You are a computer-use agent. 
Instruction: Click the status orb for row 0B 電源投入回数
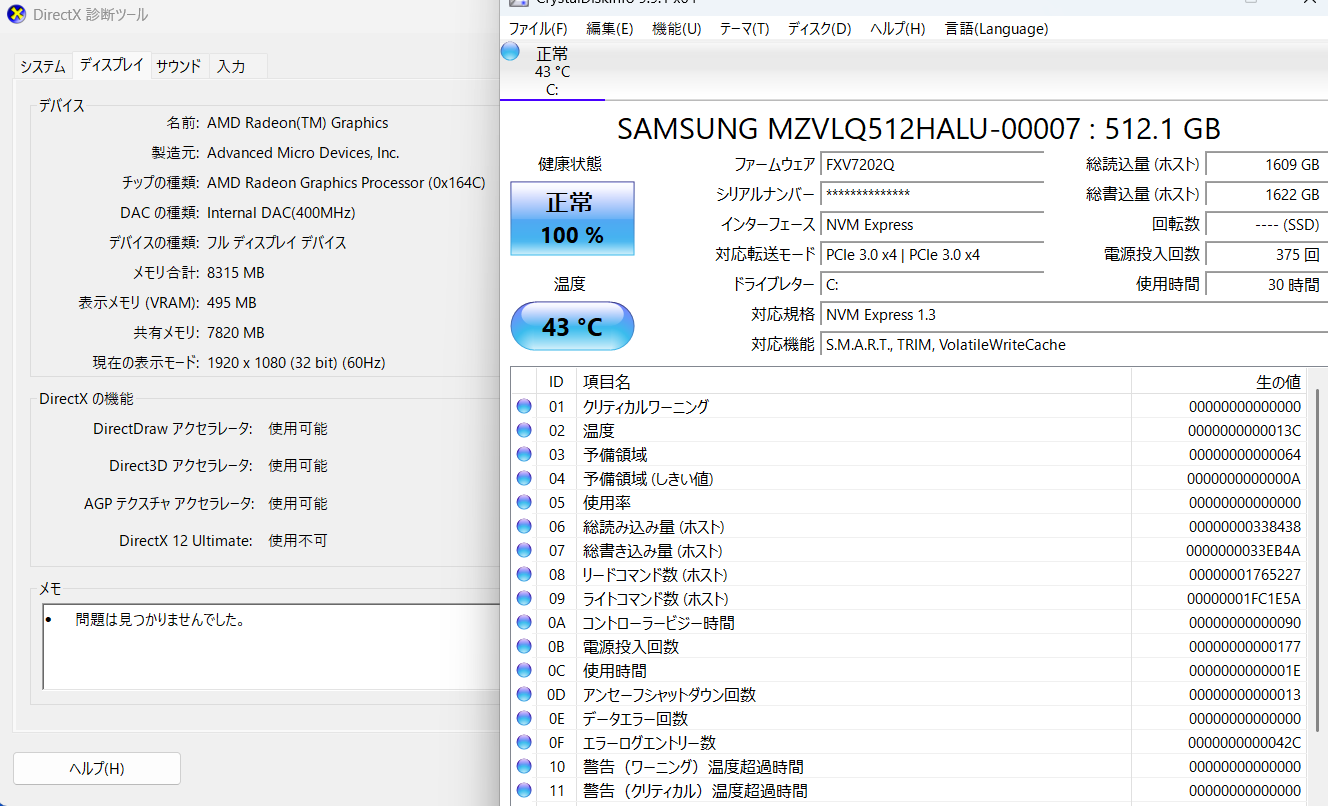(524, 647)
